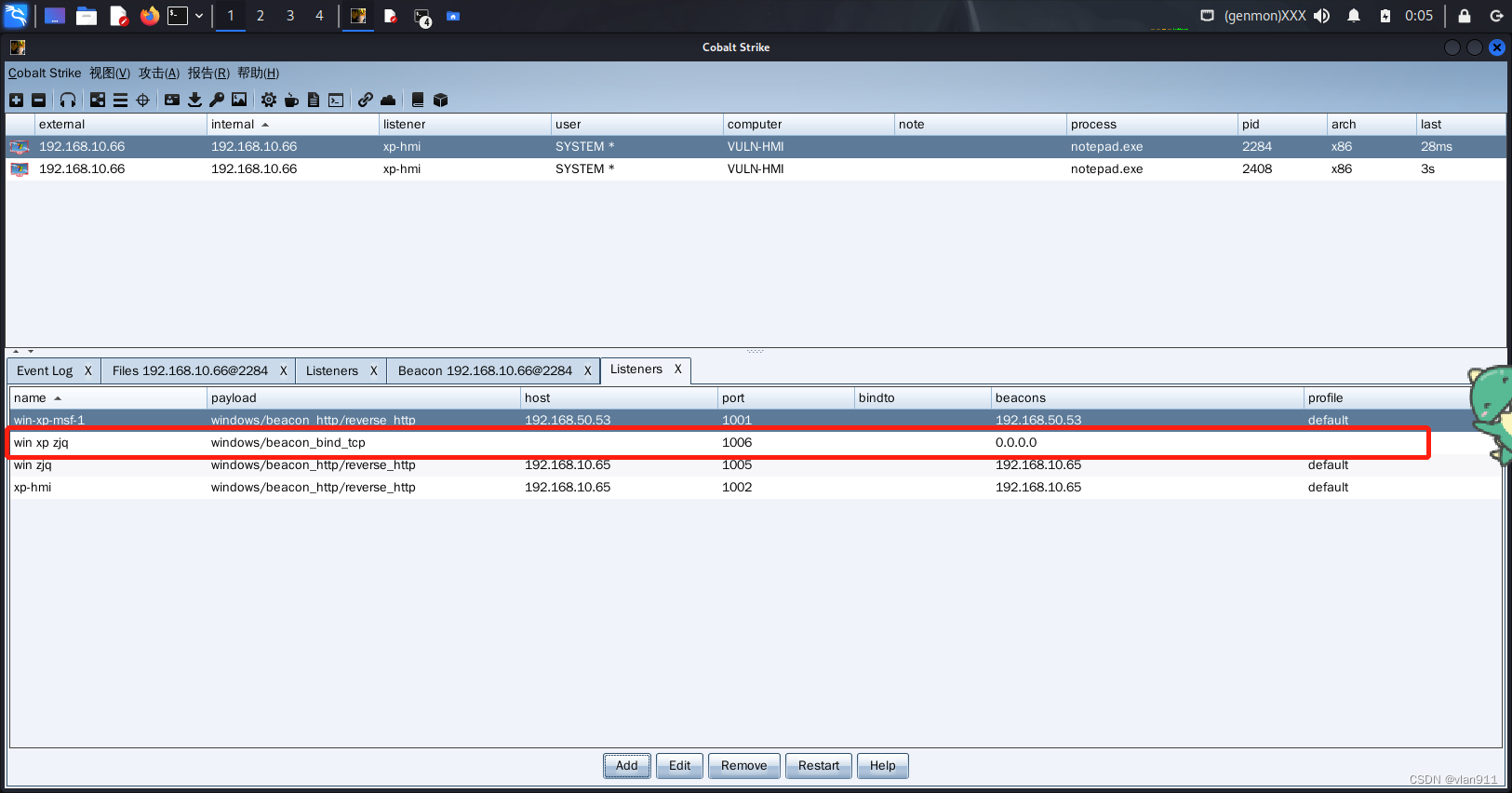
Task: Select the 'win-xp-msf-1' listener row
Action: [756, 421]
